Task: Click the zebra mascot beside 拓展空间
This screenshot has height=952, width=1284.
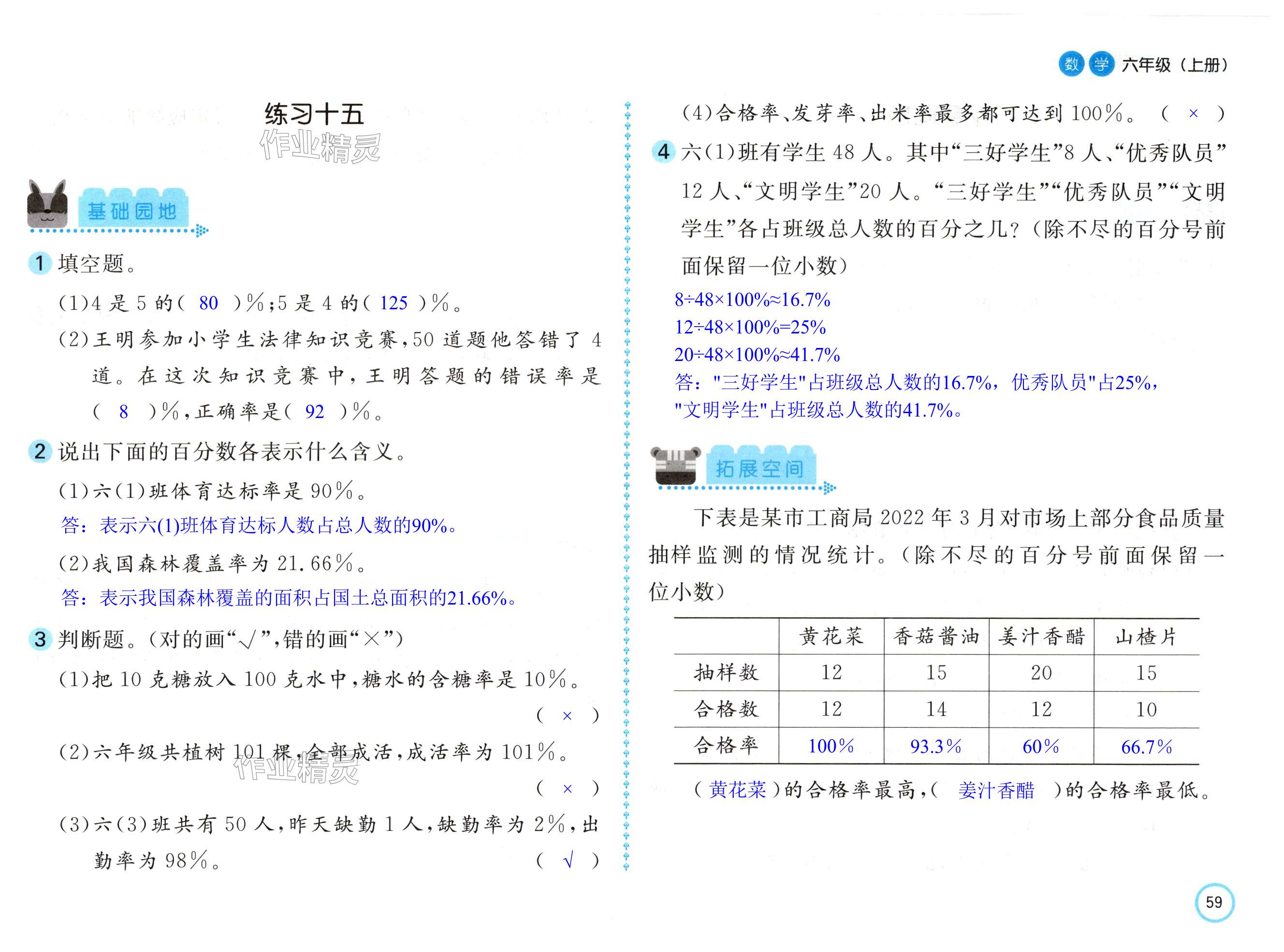Action: pos(675,465)
